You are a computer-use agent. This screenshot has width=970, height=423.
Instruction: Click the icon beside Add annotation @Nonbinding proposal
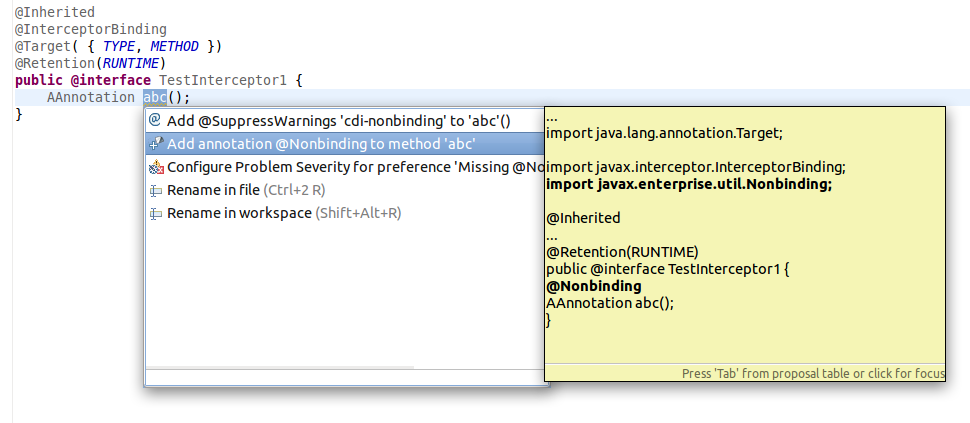pos(155,144)
